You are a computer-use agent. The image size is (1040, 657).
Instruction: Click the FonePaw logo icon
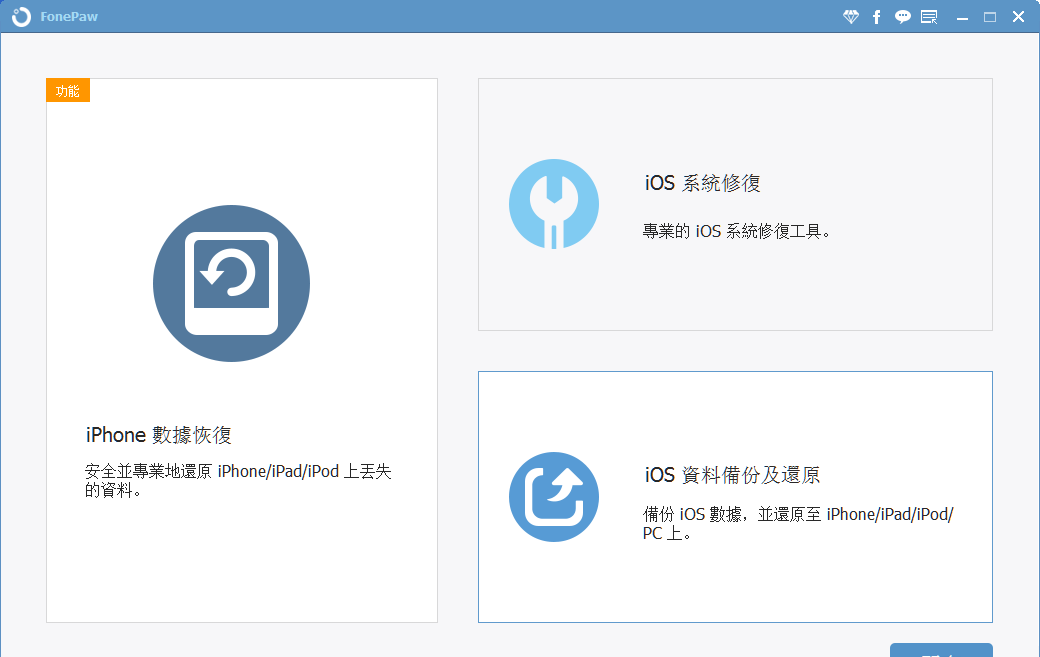(21, 17)
